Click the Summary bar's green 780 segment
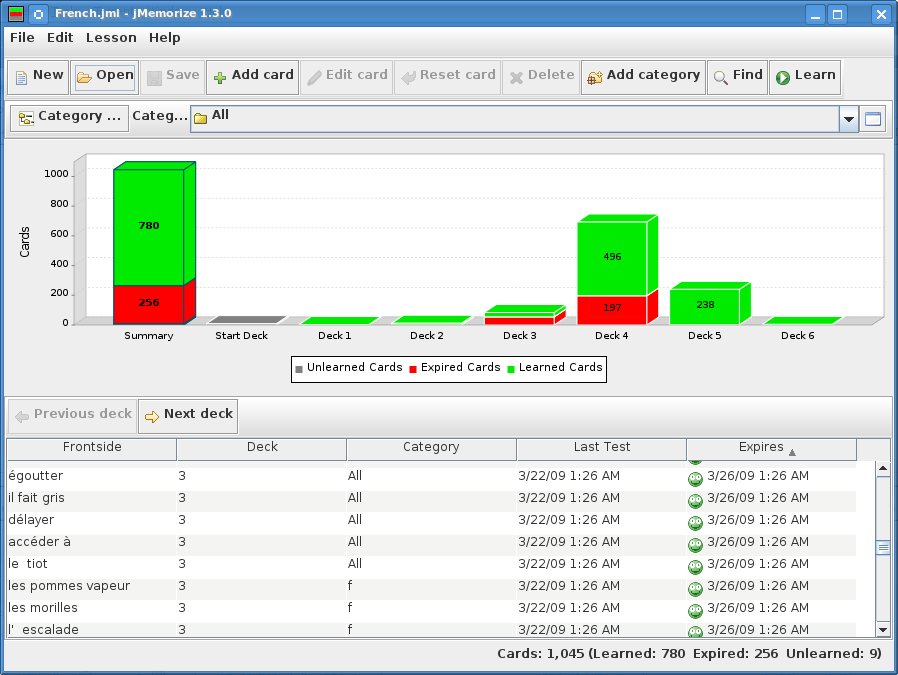The height and width of the screenshot is (675, 898). click(x=149, y=227)
